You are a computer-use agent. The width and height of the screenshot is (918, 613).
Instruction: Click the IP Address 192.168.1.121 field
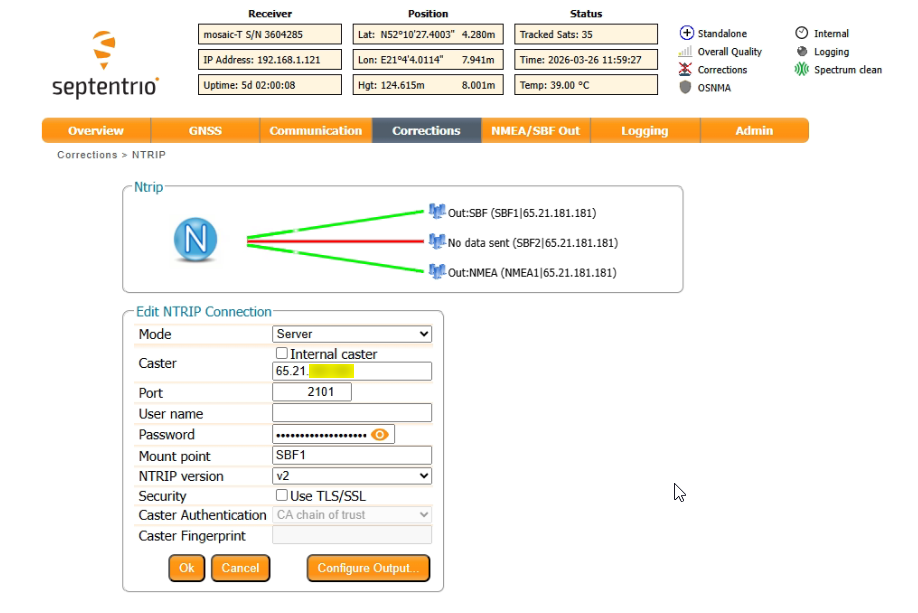point(270,60)
